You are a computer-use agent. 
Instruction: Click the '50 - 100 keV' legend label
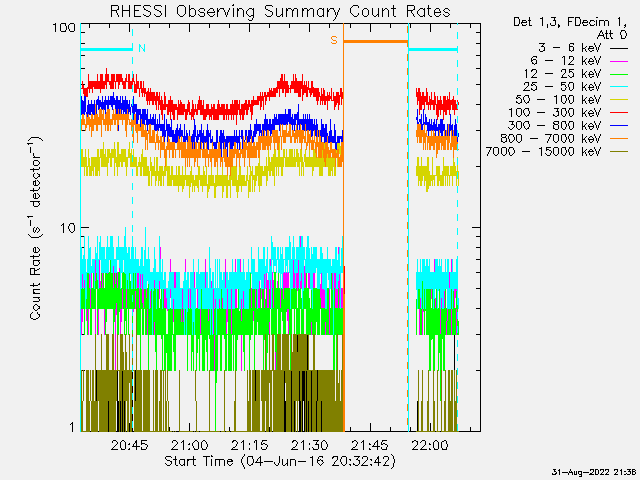(558, 100)
